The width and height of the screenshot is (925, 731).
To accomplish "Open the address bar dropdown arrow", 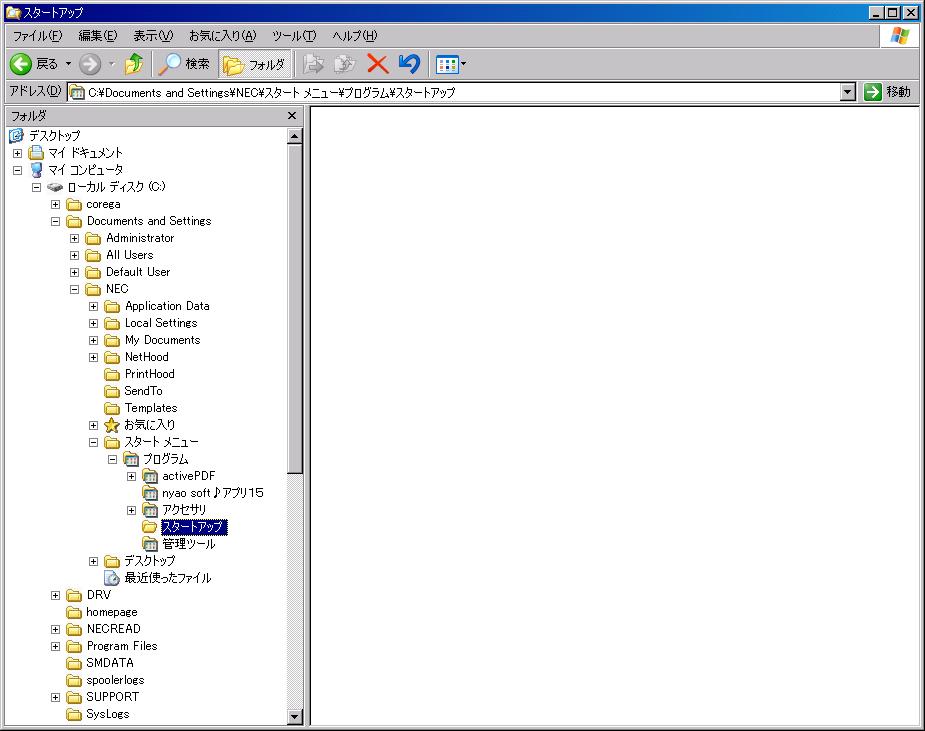I will tap(848, 92).
